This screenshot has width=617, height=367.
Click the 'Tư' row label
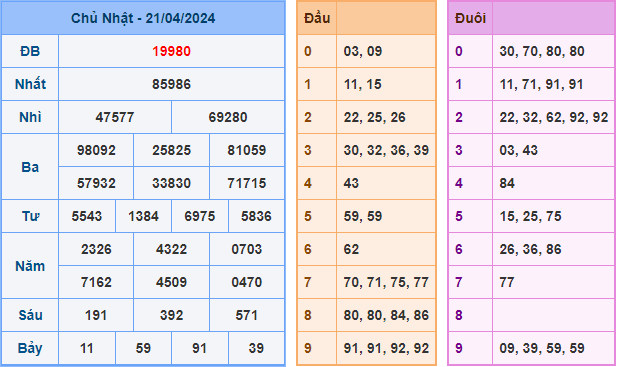[30, 216]
